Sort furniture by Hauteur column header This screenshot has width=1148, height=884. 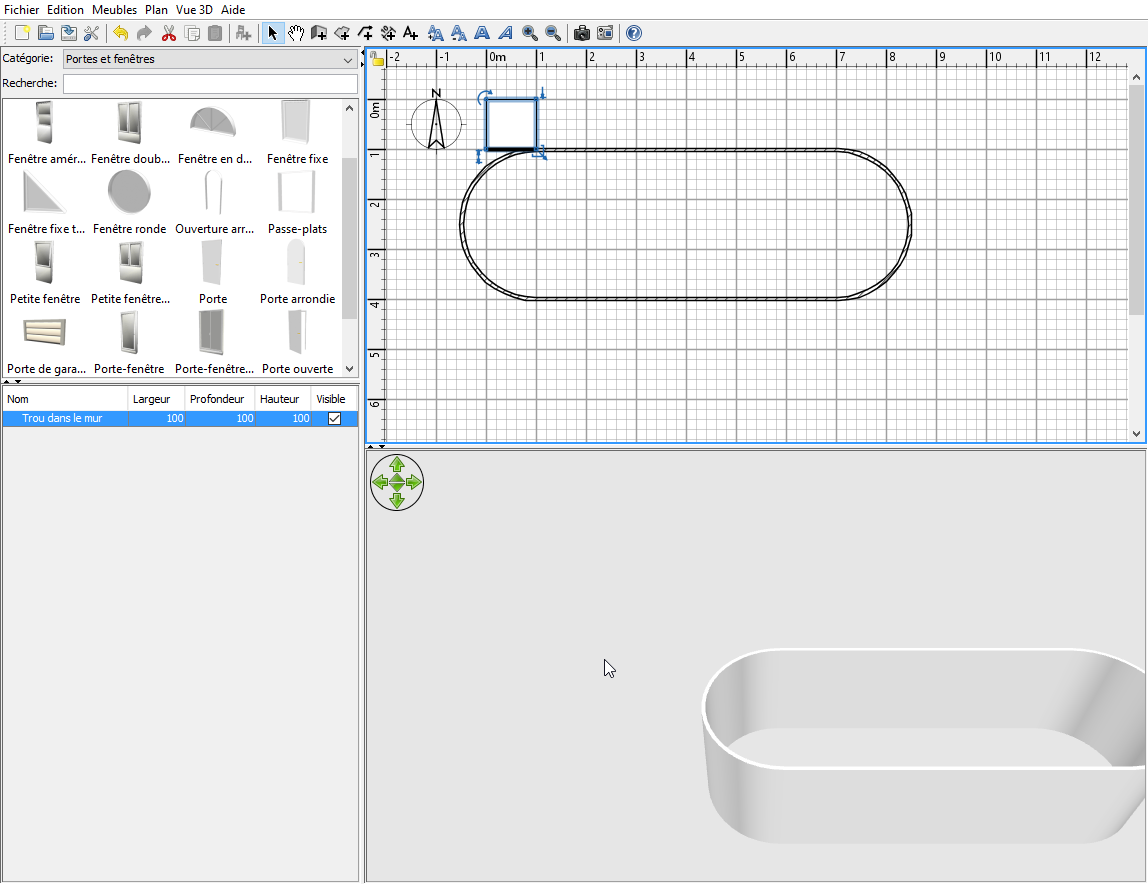[x=283, y=399]
